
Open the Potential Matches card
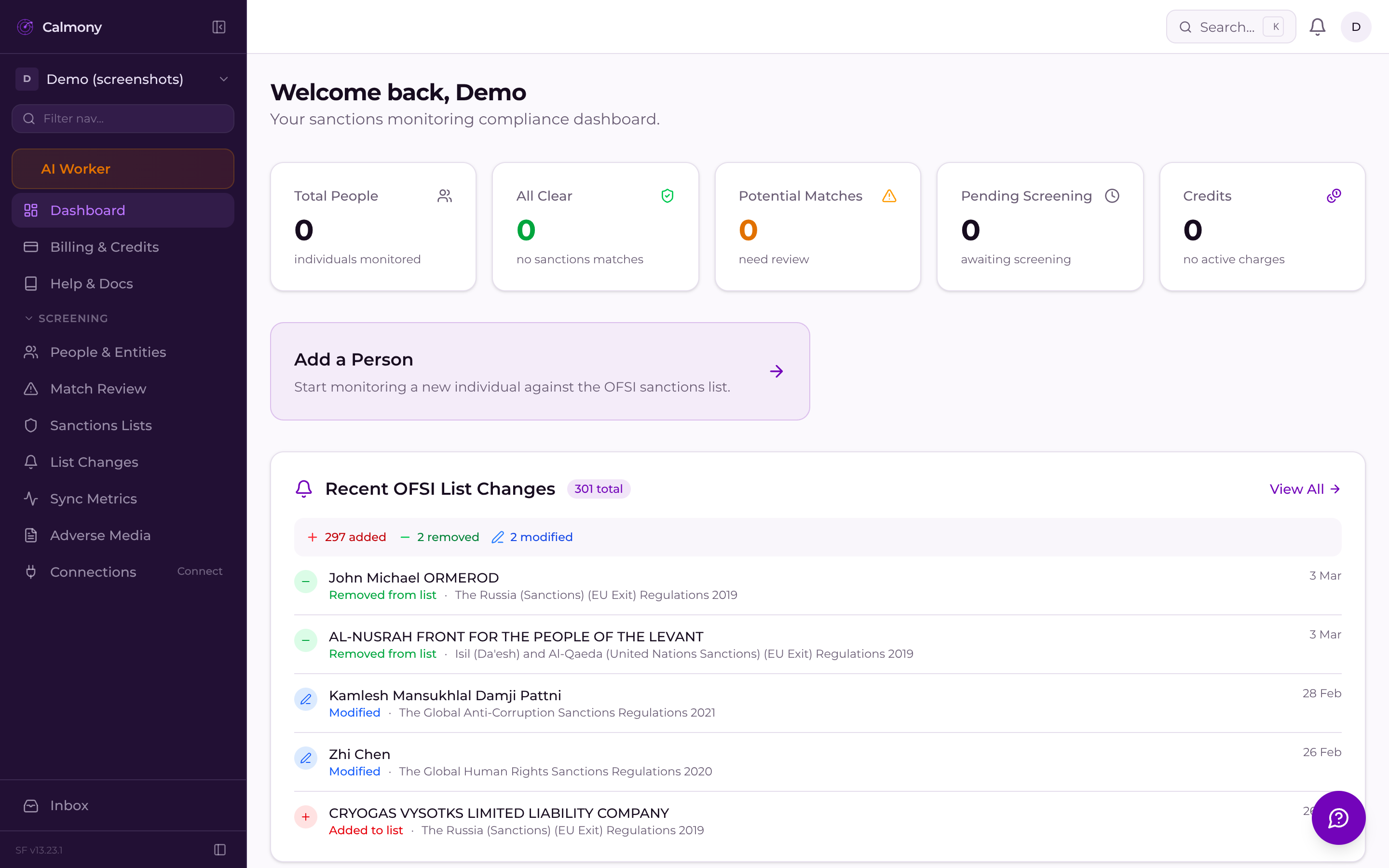pyautogui.click(x=817, y=227)
